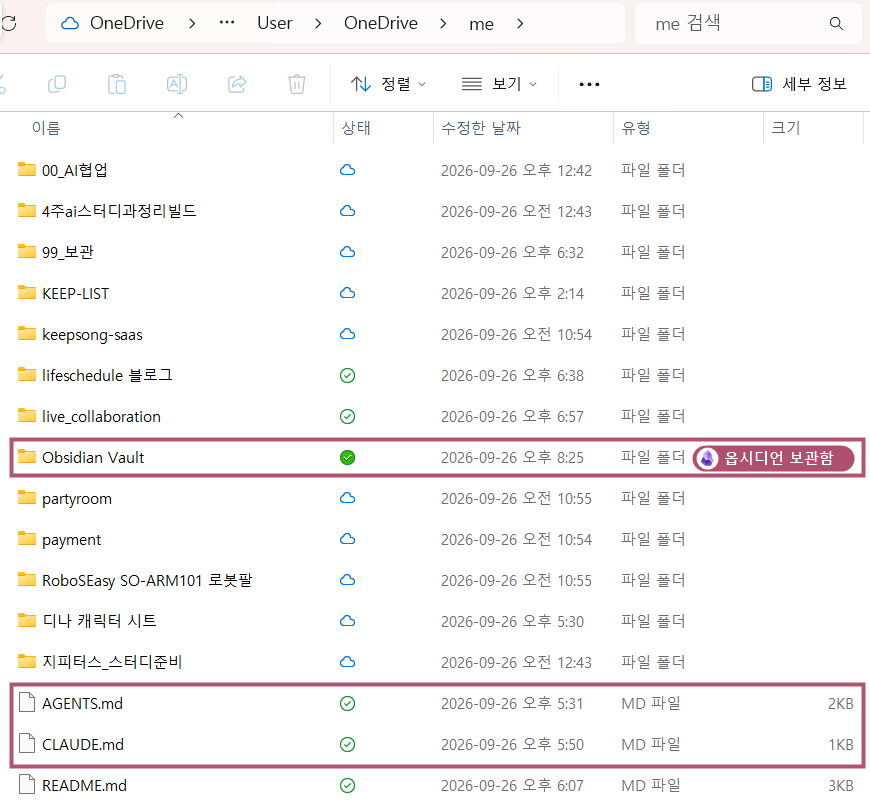870x810 pixels.
Task: Click the cloud status icon for 4주ai스터디과정리빌드
Action: click(347, 211)
